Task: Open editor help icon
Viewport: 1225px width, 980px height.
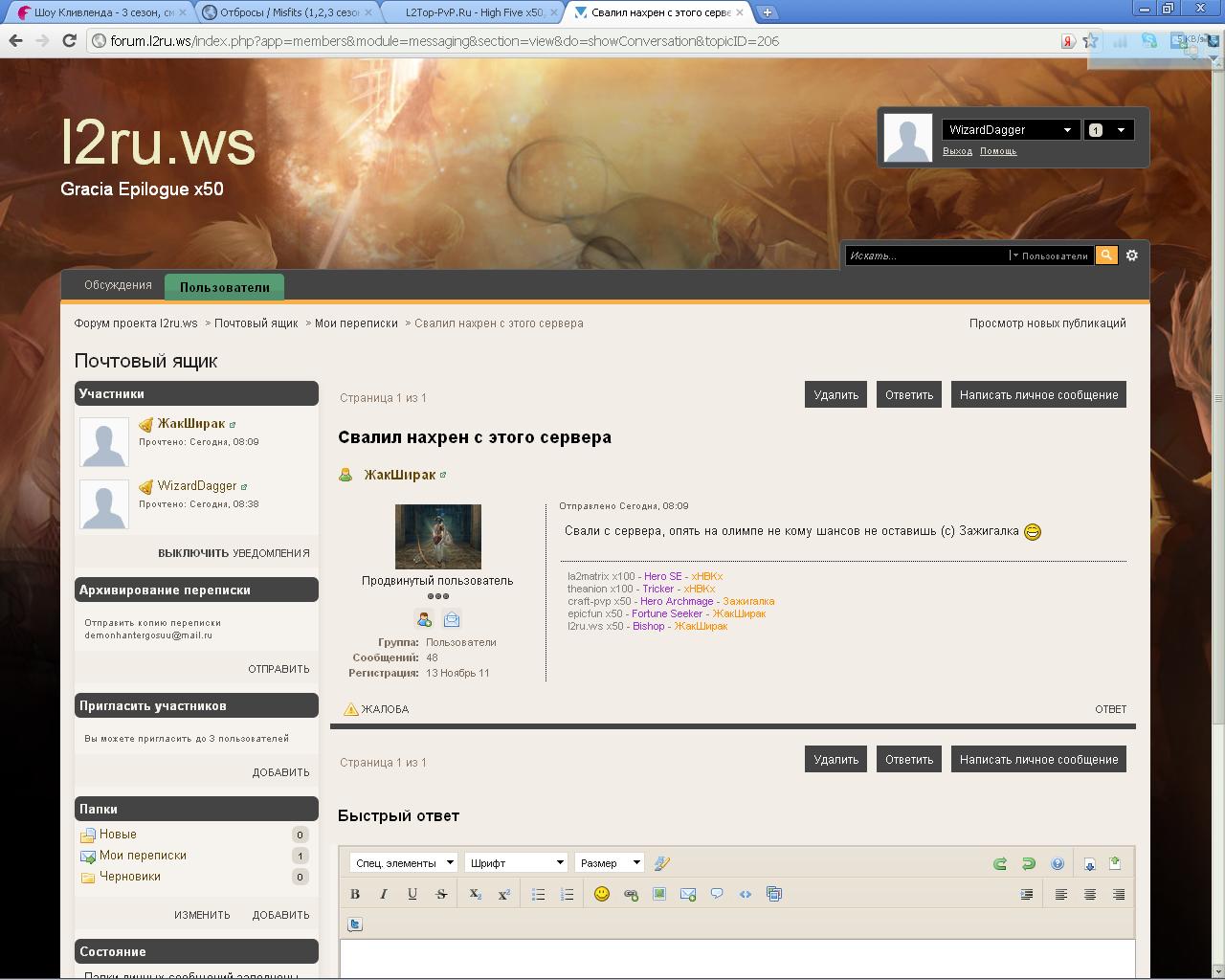Action: click(x=1058, y=863)
